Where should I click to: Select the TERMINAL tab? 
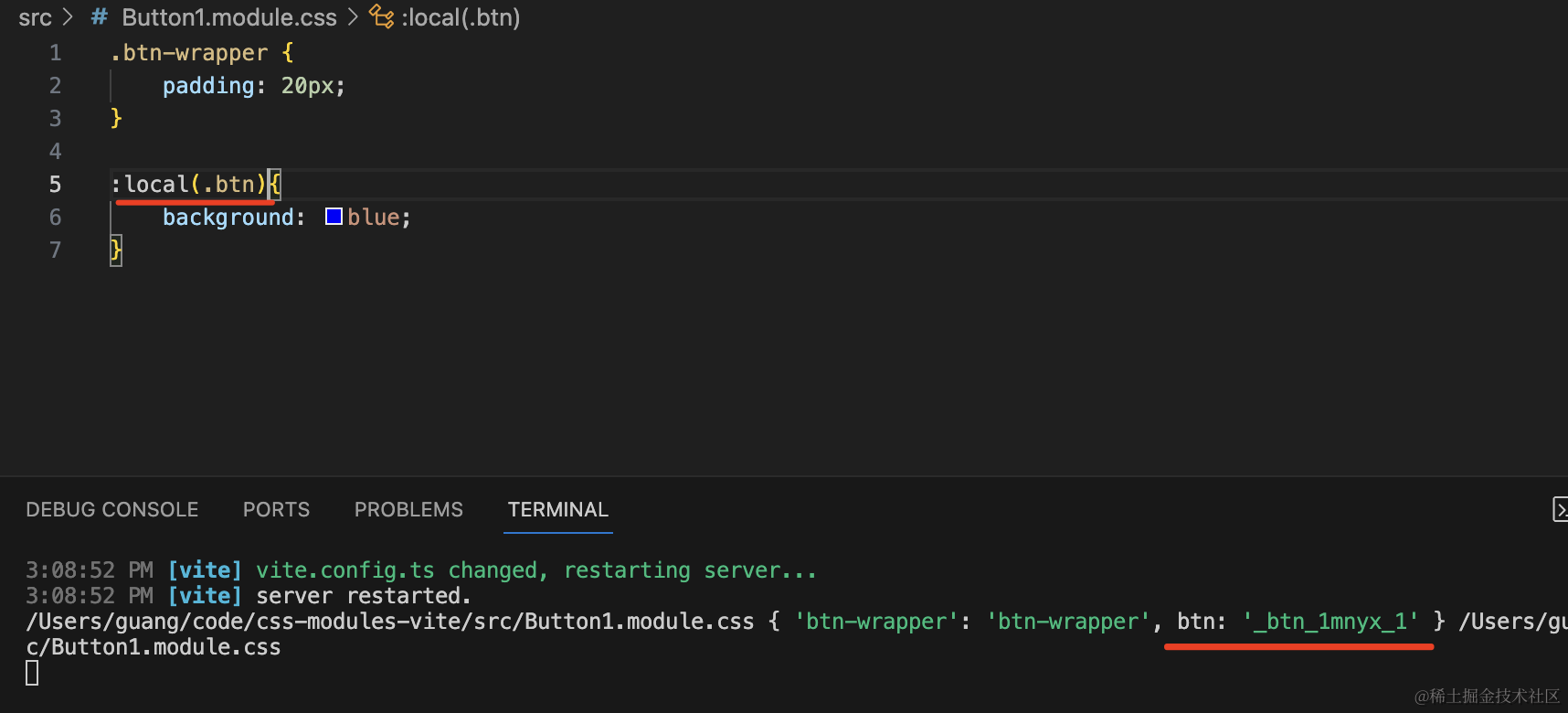pyautogui.click(x=557, y=509)
